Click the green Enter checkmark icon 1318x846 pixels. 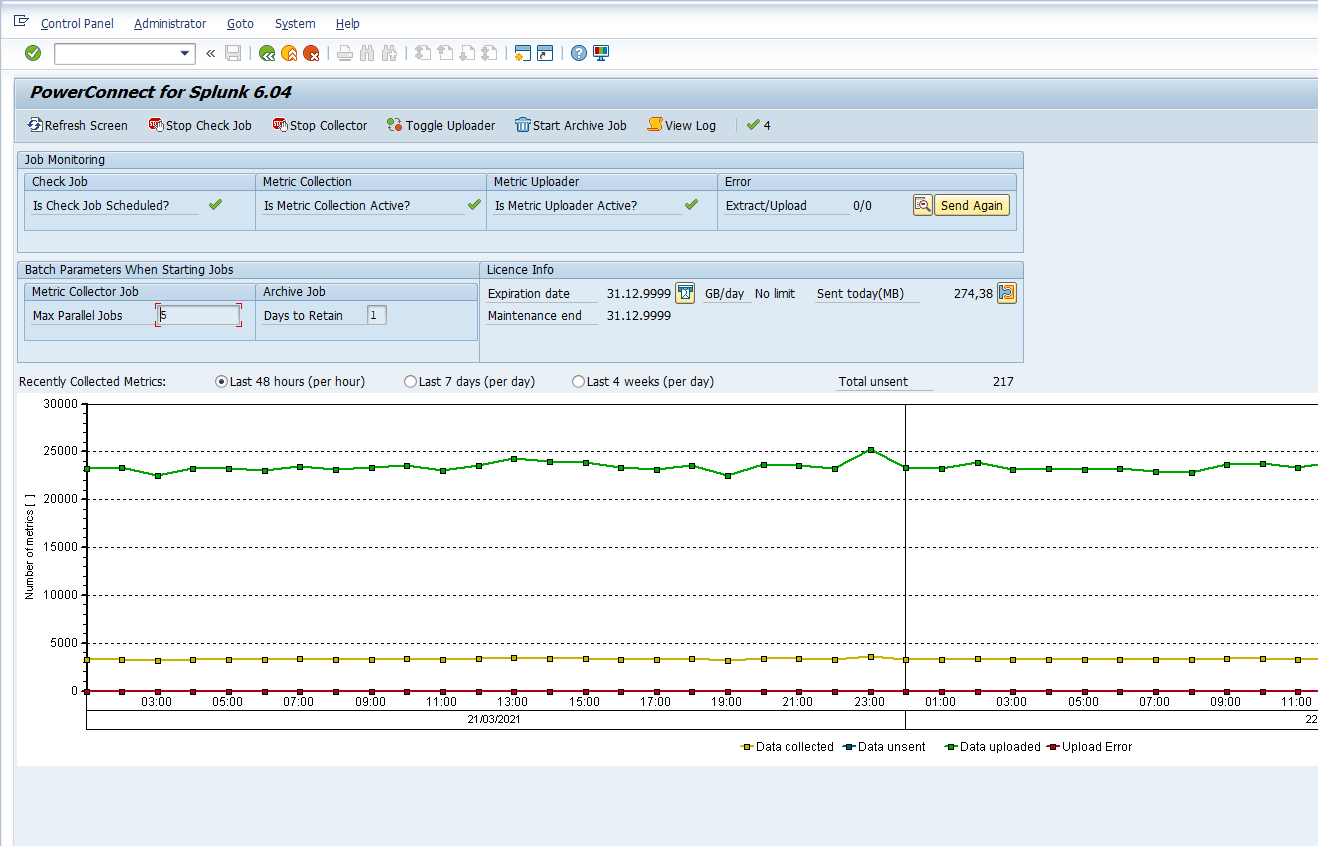click(33, 53)
